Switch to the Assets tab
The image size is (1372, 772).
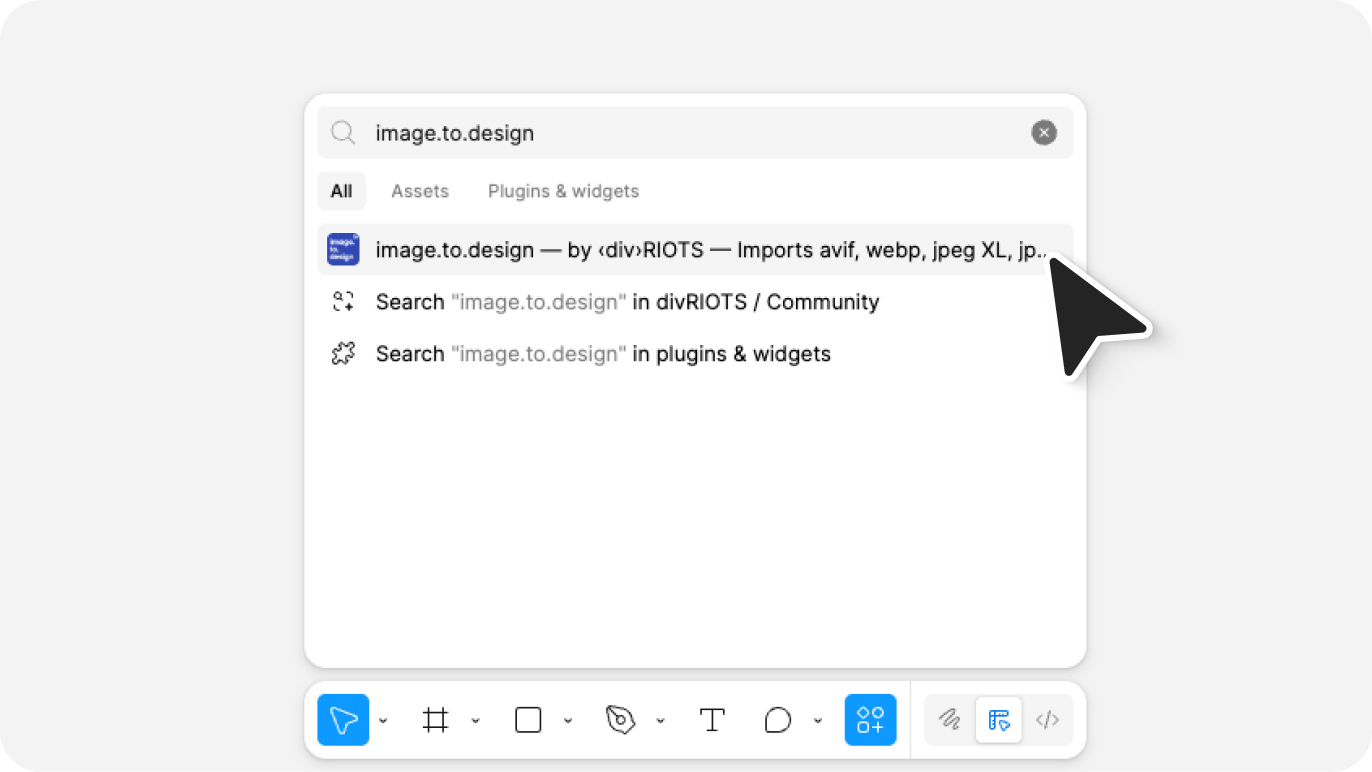point(419,191)
